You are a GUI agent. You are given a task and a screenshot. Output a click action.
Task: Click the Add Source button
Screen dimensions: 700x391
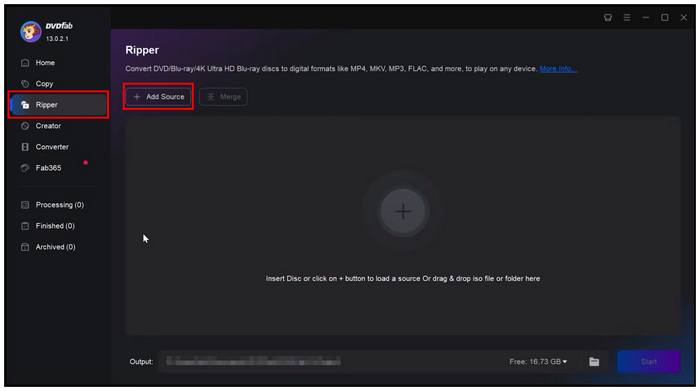click(x=158, y=97)
